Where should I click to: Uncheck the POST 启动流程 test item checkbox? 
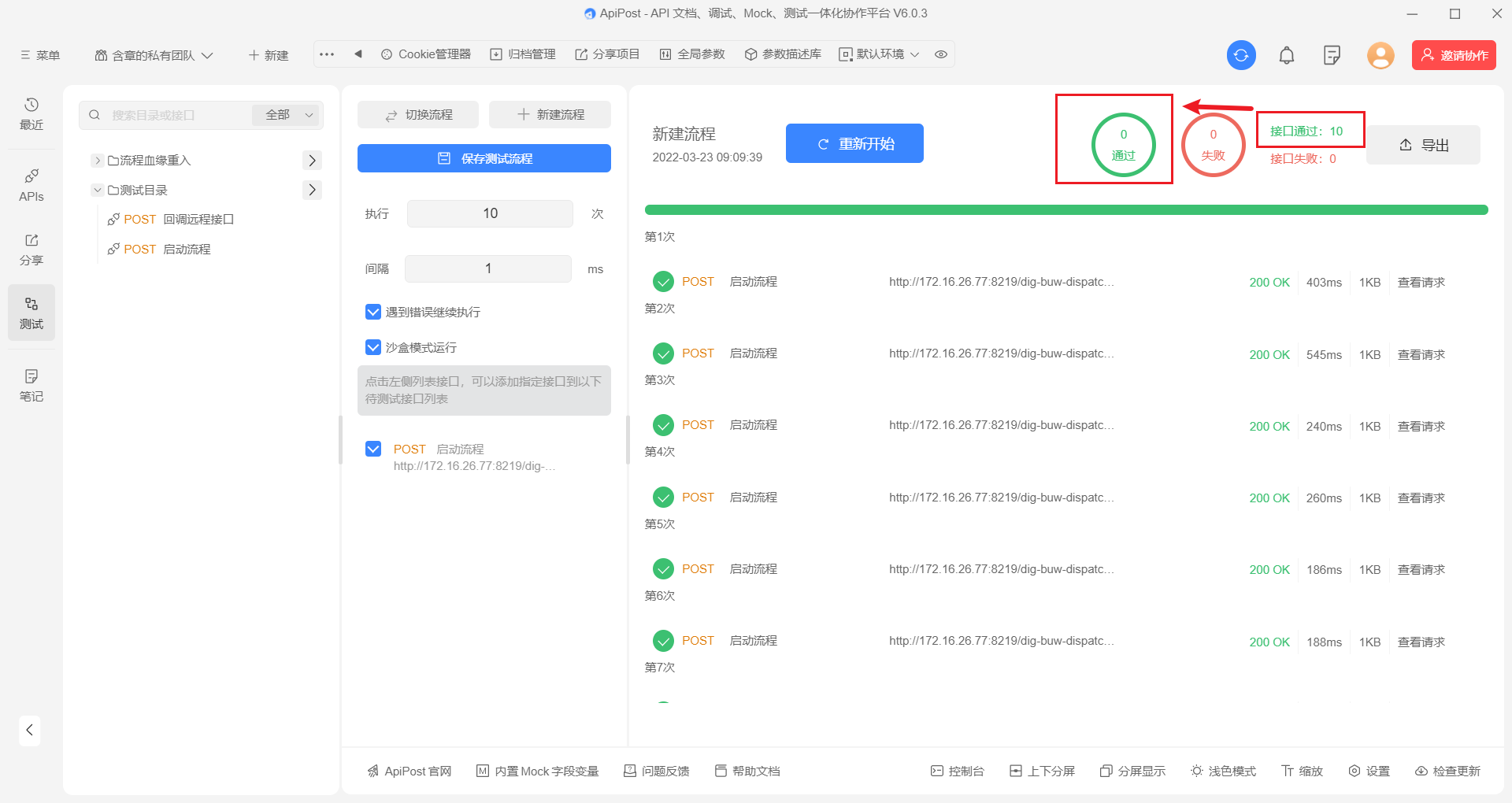(x=373, y=449)
